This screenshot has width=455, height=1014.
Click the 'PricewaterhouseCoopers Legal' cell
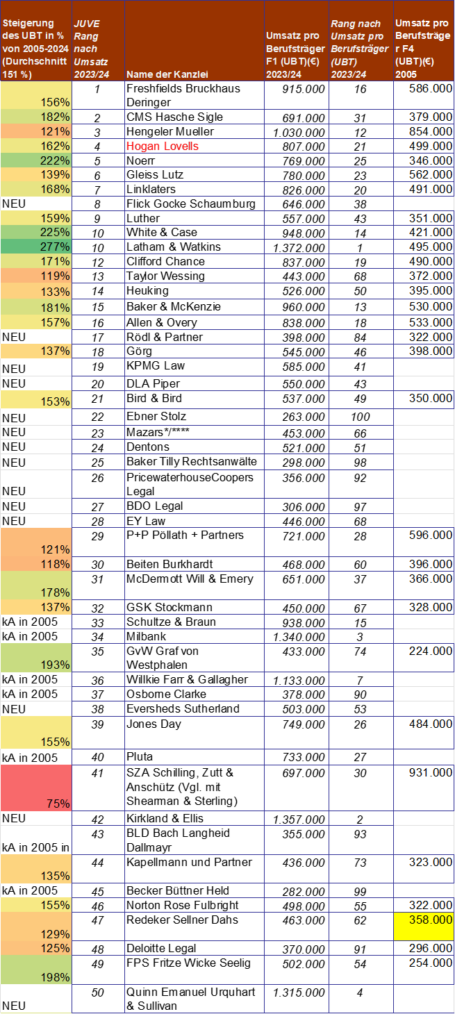click(x=194, y=484)
